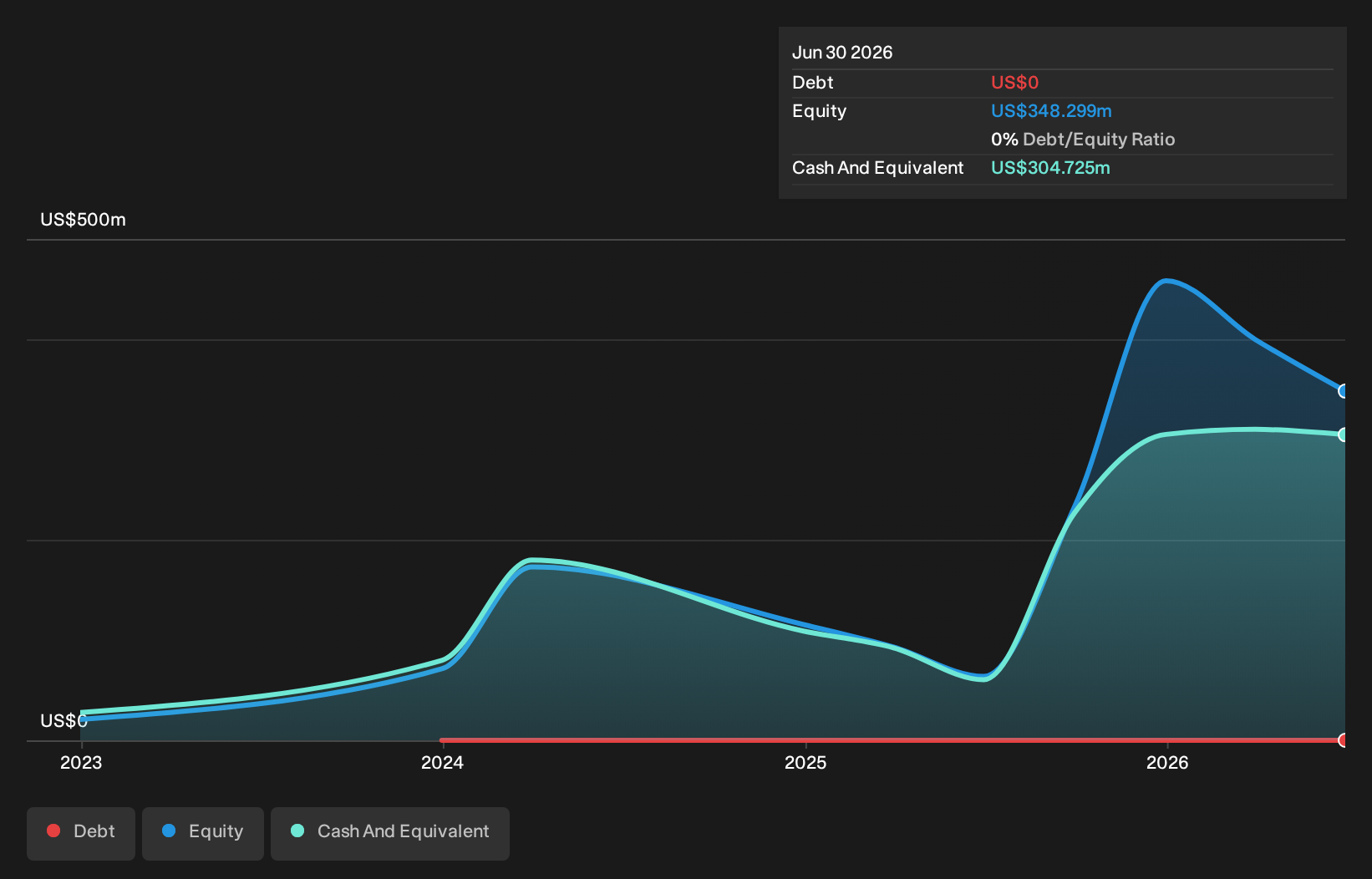The height and width of the screenshot is (879, 1372).
Task: Click the Jun 30 2026 tooltip date
Action: 842,53
